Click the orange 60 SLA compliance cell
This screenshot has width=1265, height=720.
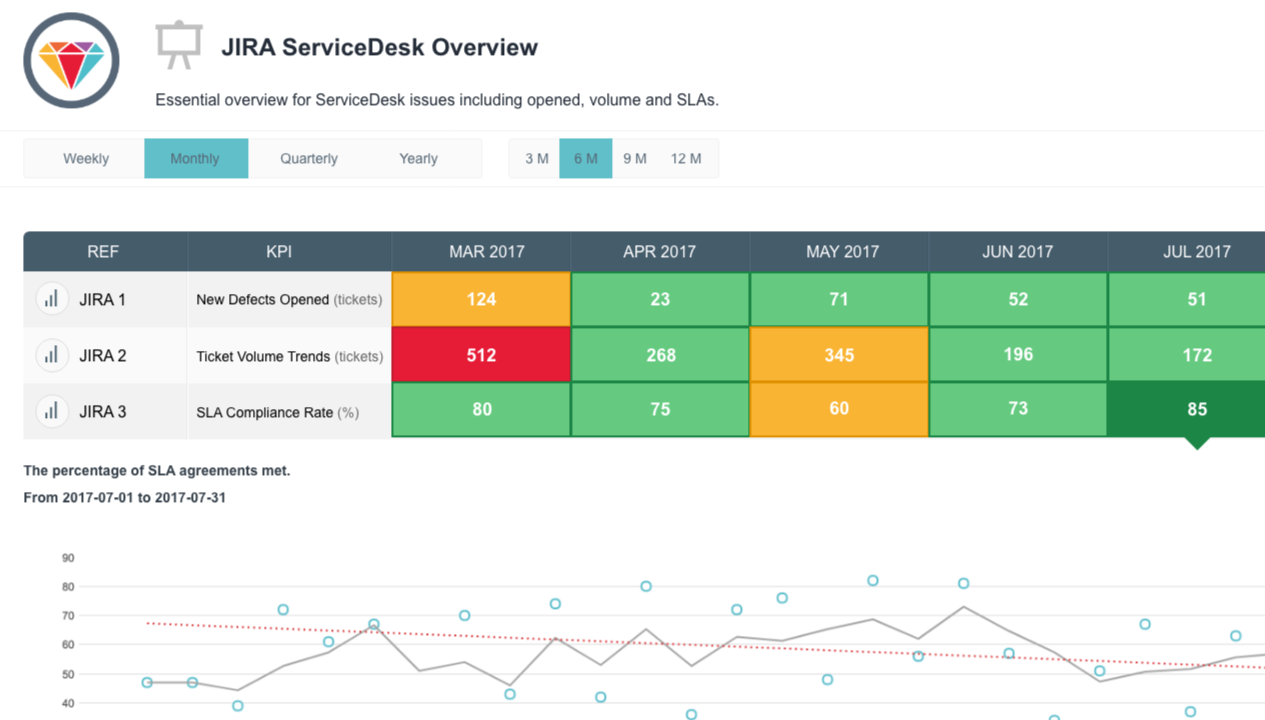[x=839, y=409]
